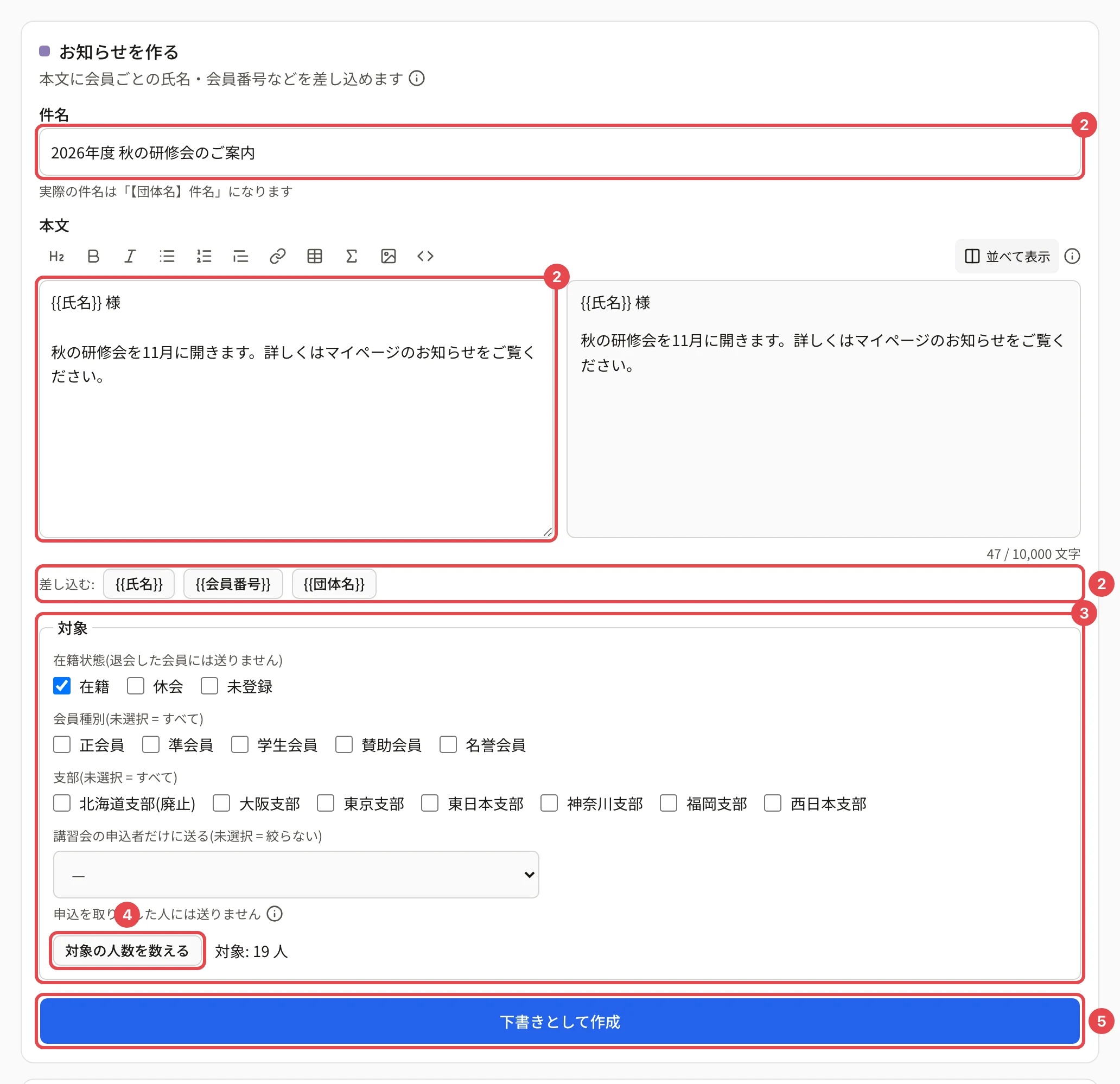Viewport: 1120px width, 1084px height.
Task: Click the rendered preview pane of the body
Action: click(x=823, y=409)
